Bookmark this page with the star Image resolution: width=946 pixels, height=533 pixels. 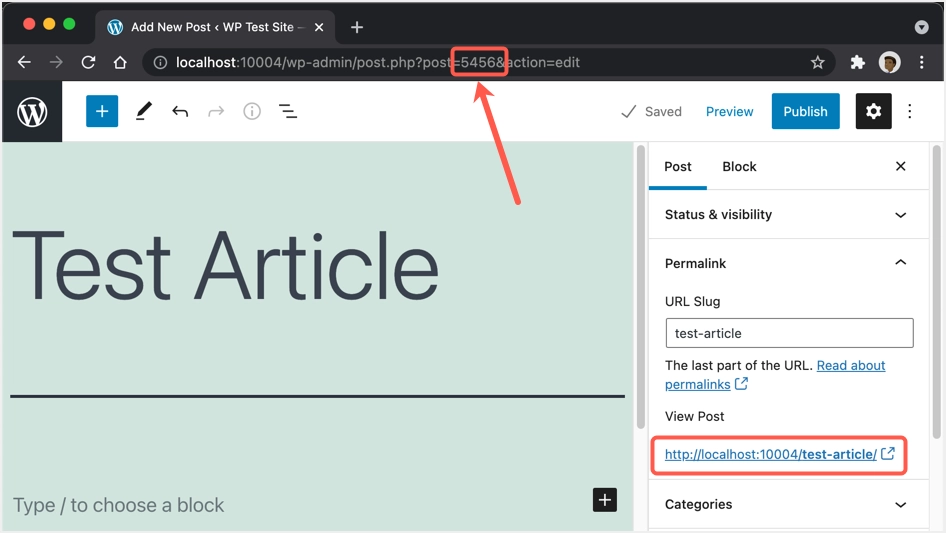click(817, 62)
